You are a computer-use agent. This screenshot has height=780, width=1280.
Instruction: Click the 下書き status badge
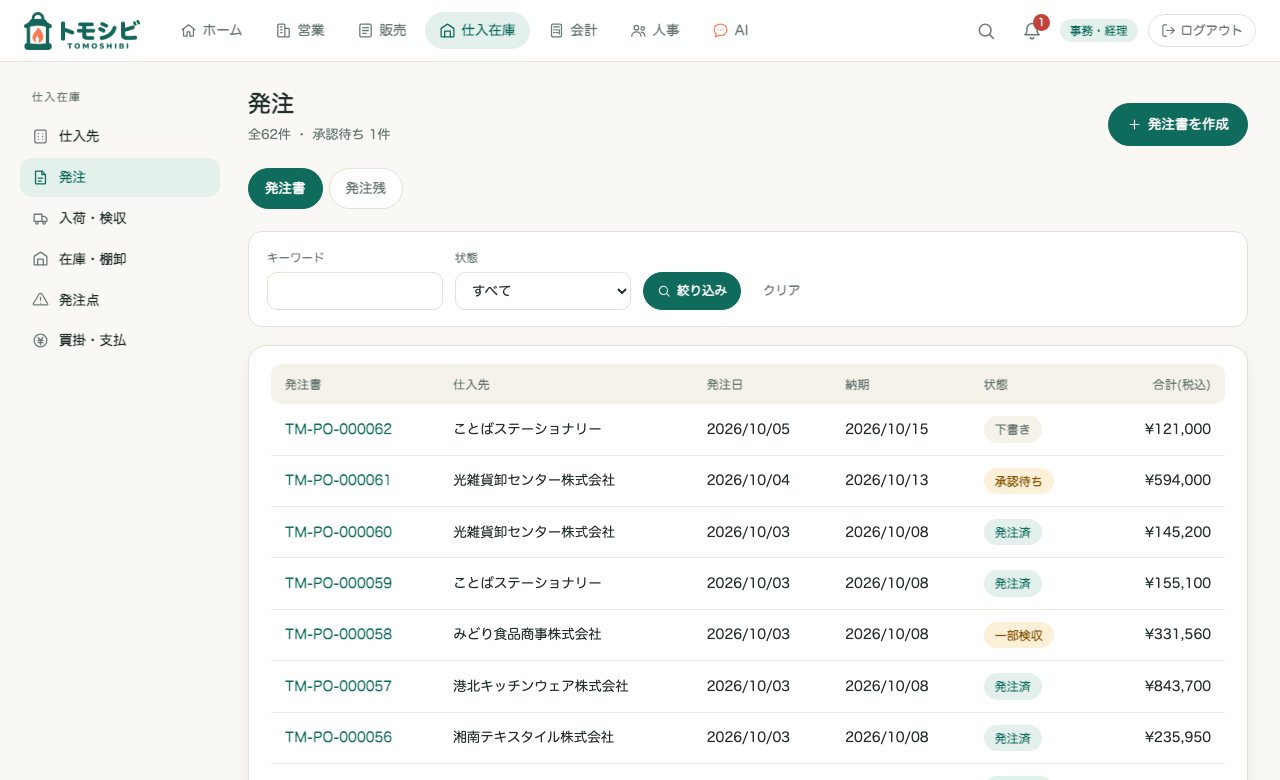click(1013, 430)
